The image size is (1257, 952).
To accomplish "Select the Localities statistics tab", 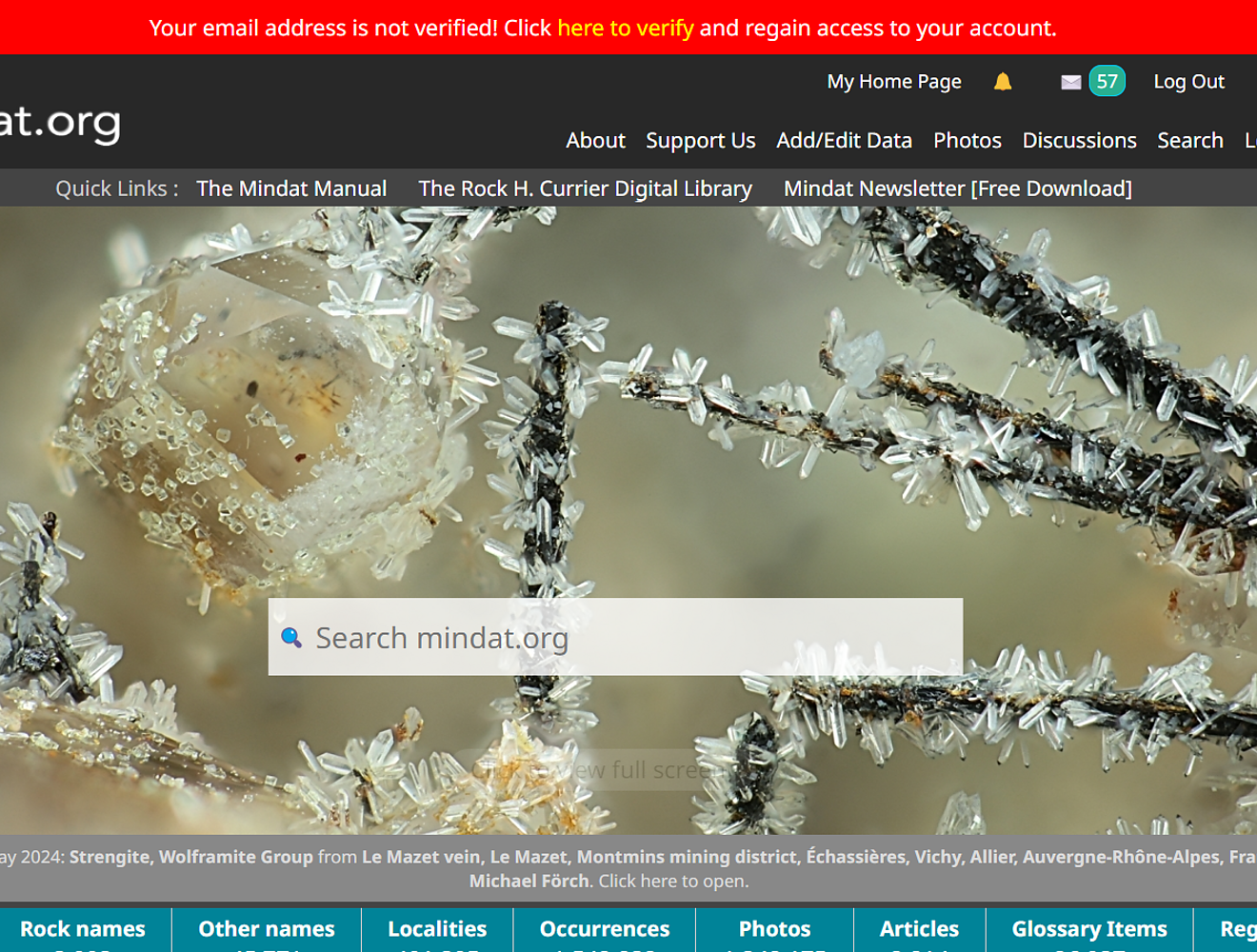I will click(x=437, y=929).
